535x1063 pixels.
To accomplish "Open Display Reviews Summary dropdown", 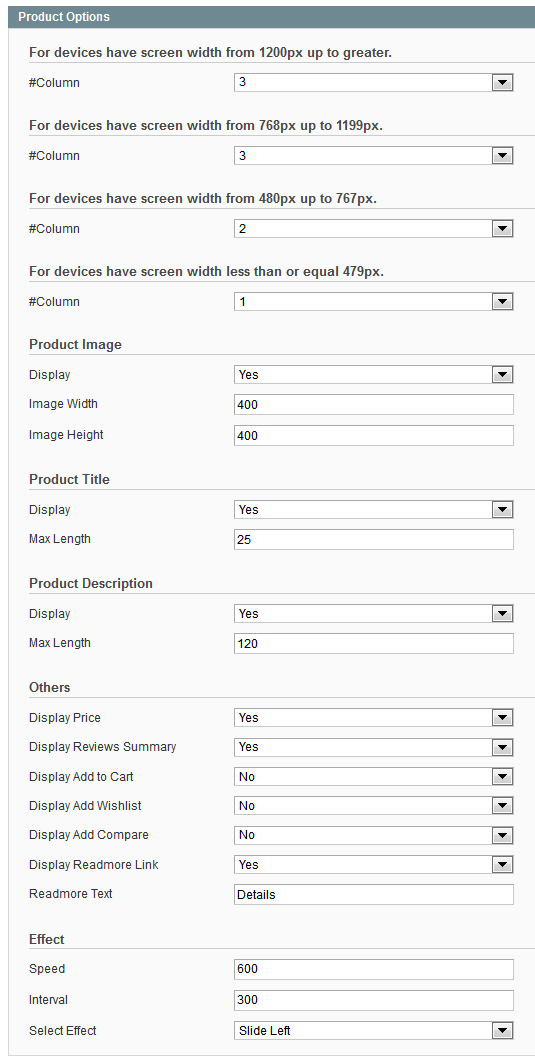I will (x=374, y=746).
